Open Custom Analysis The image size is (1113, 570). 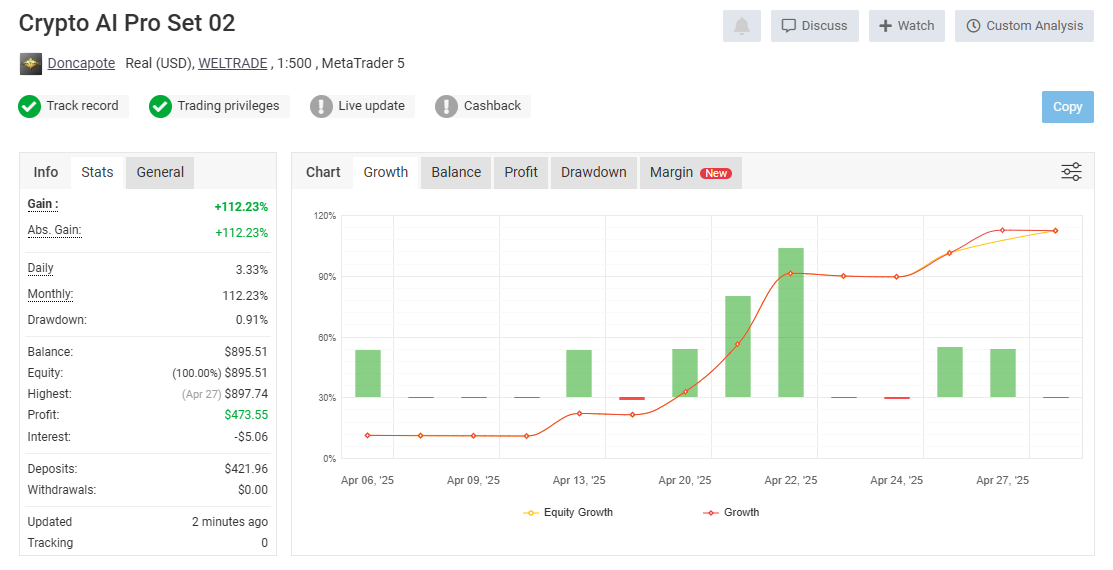click(x=1024, y=26)
